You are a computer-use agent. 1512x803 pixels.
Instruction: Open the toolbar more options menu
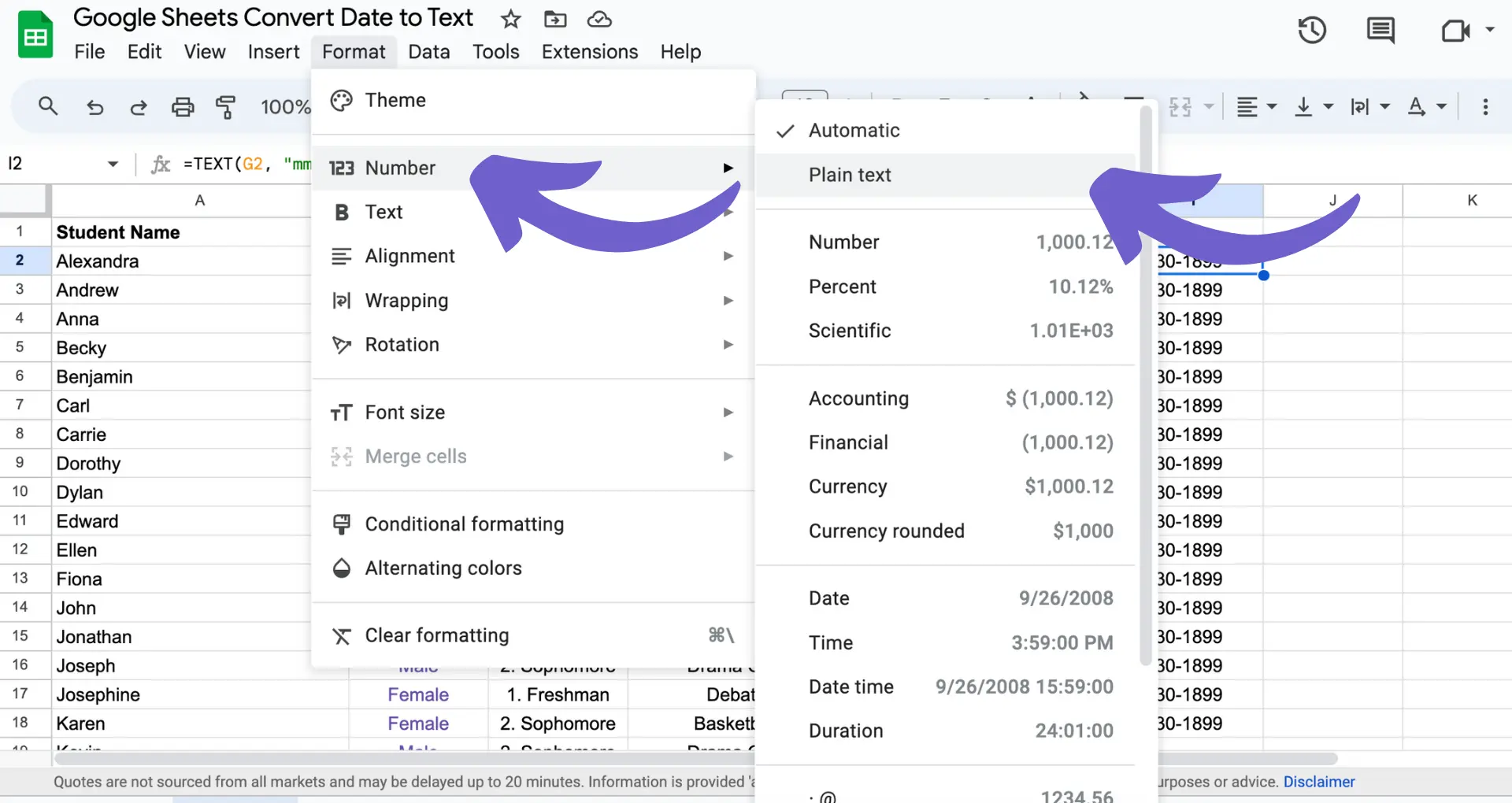click(x=1485, y=107)
